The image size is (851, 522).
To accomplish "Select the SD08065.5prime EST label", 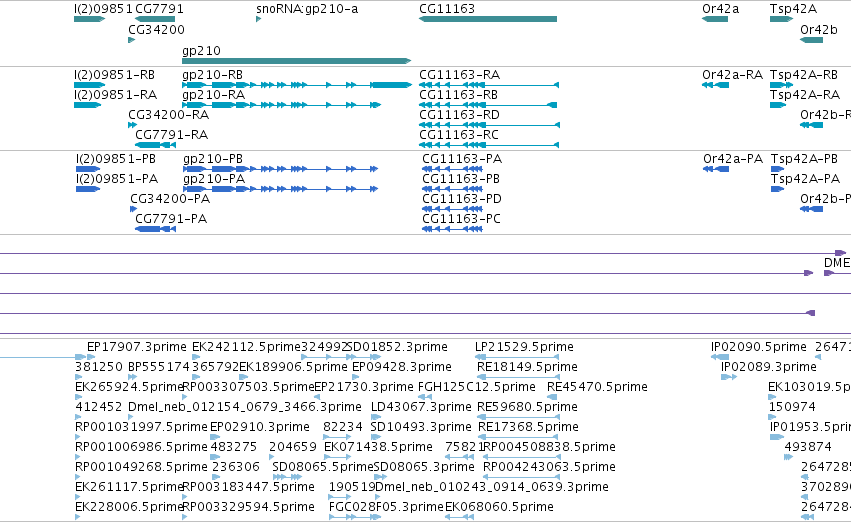I will pos(323,468).
